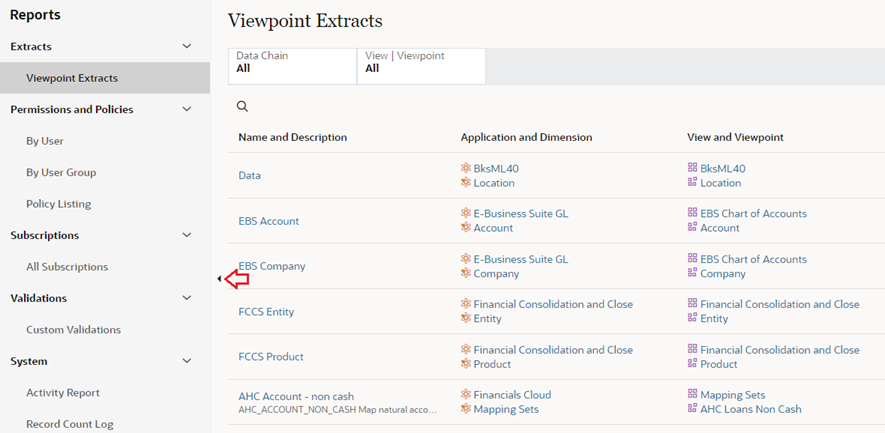This screenshot has width=885, height=433.
Task: Click application icon in FCCS Product row
Action: point(466,349)
